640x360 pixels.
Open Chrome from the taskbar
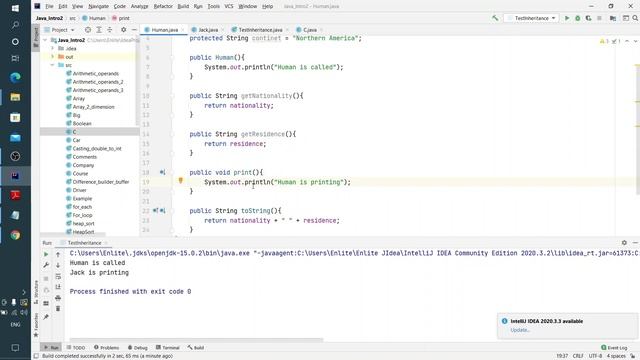coord(15,235)
